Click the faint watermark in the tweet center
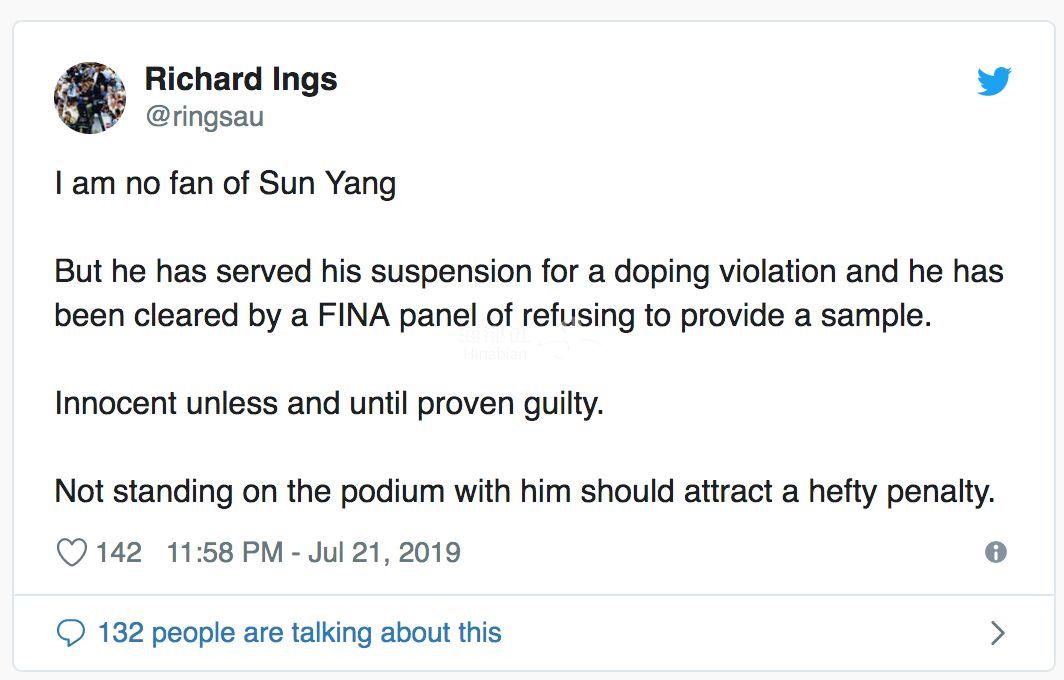1064x680 pixels. coord(529,345)
